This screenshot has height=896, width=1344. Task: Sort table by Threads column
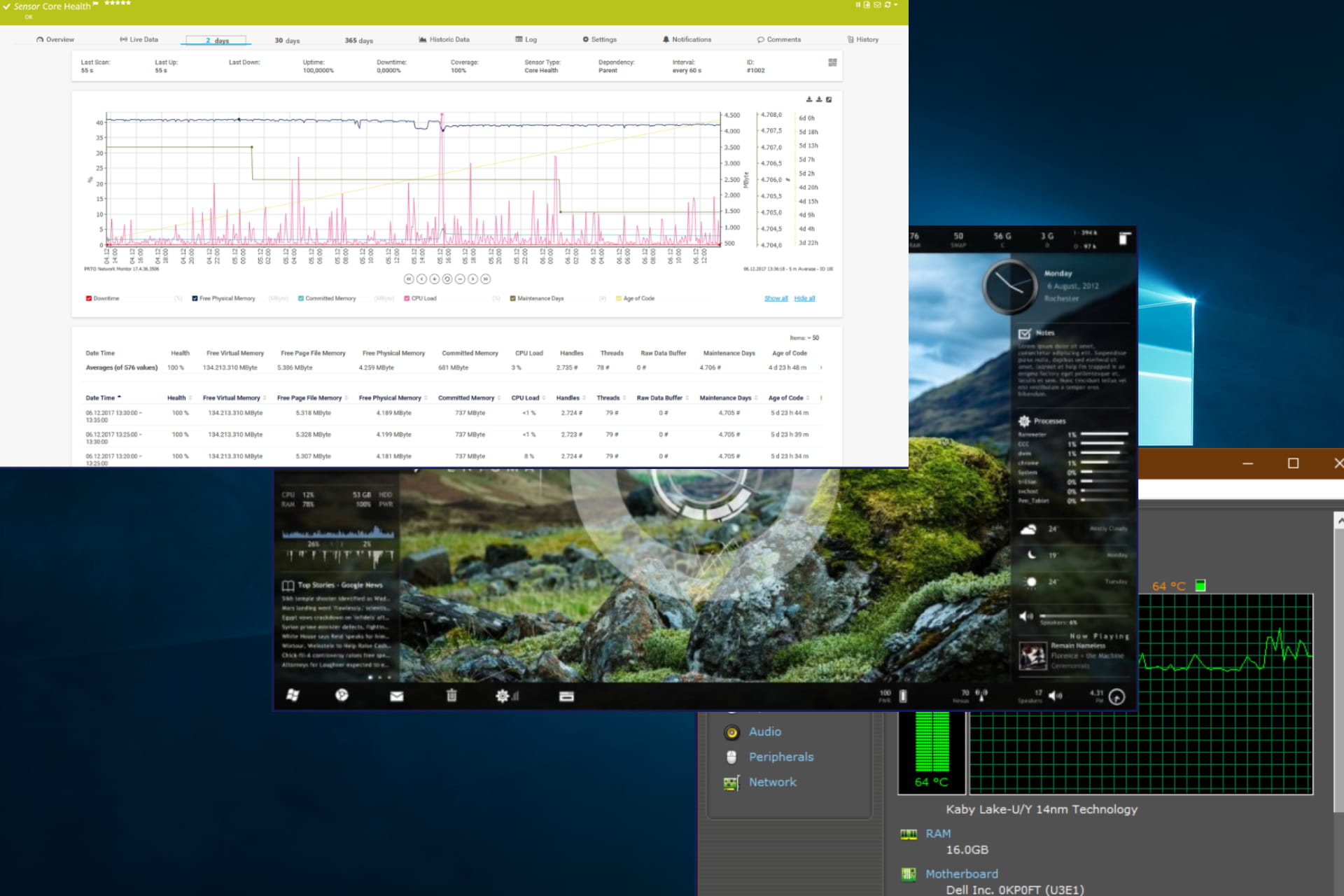point(611,398)
